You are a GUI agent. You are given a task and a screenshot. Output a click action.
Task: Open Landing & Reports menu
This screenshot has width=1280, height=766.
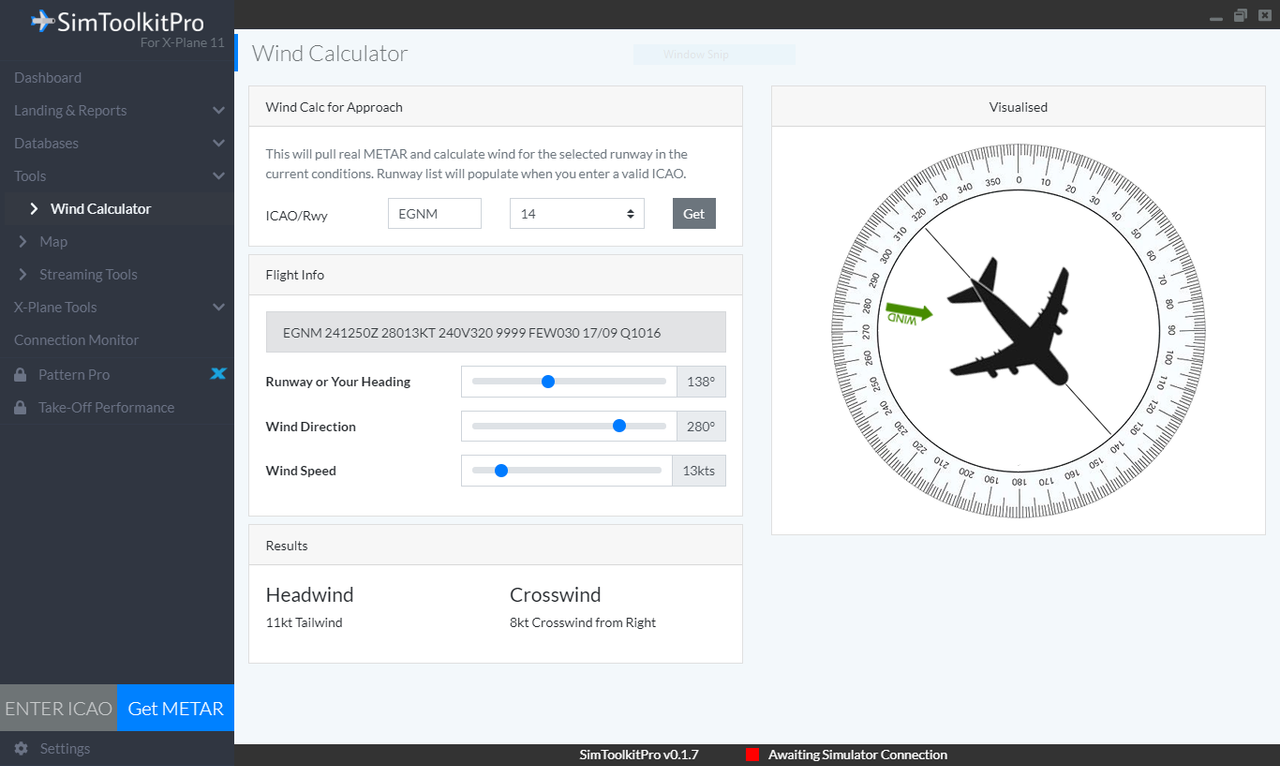point(70,111)
